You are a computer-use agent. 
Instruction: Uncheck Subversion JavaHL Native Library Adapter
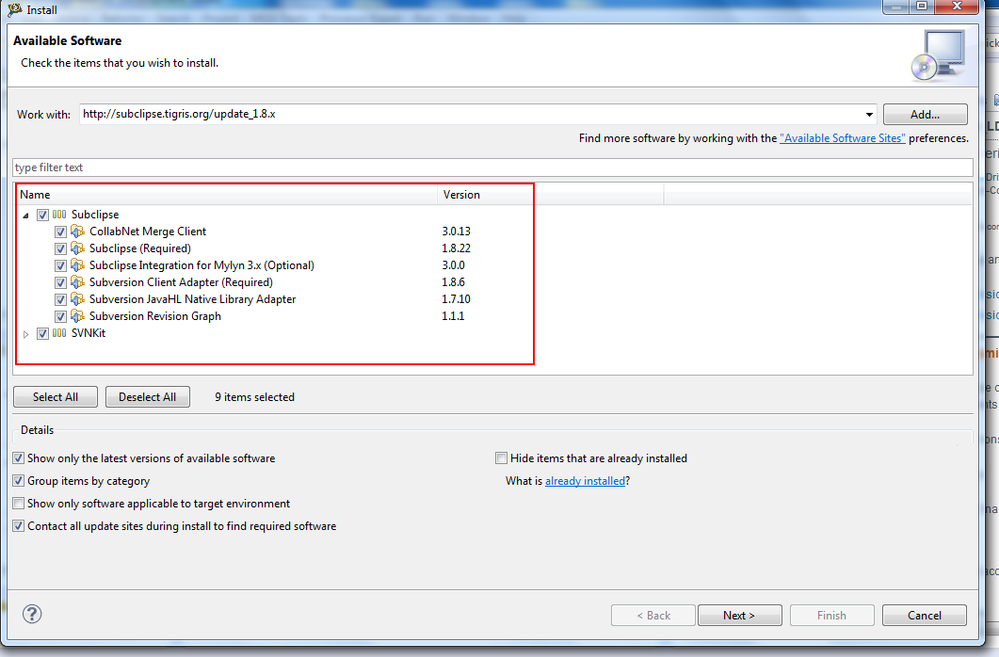coord(61,300)
